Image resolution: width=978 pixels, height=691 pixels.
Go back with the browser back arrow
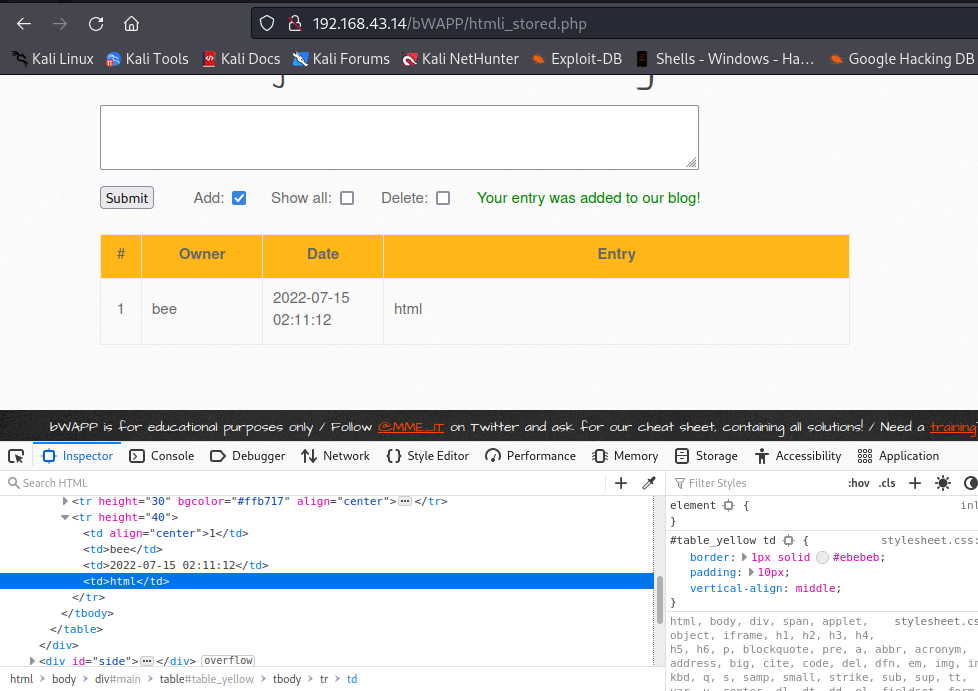point(24,24)
